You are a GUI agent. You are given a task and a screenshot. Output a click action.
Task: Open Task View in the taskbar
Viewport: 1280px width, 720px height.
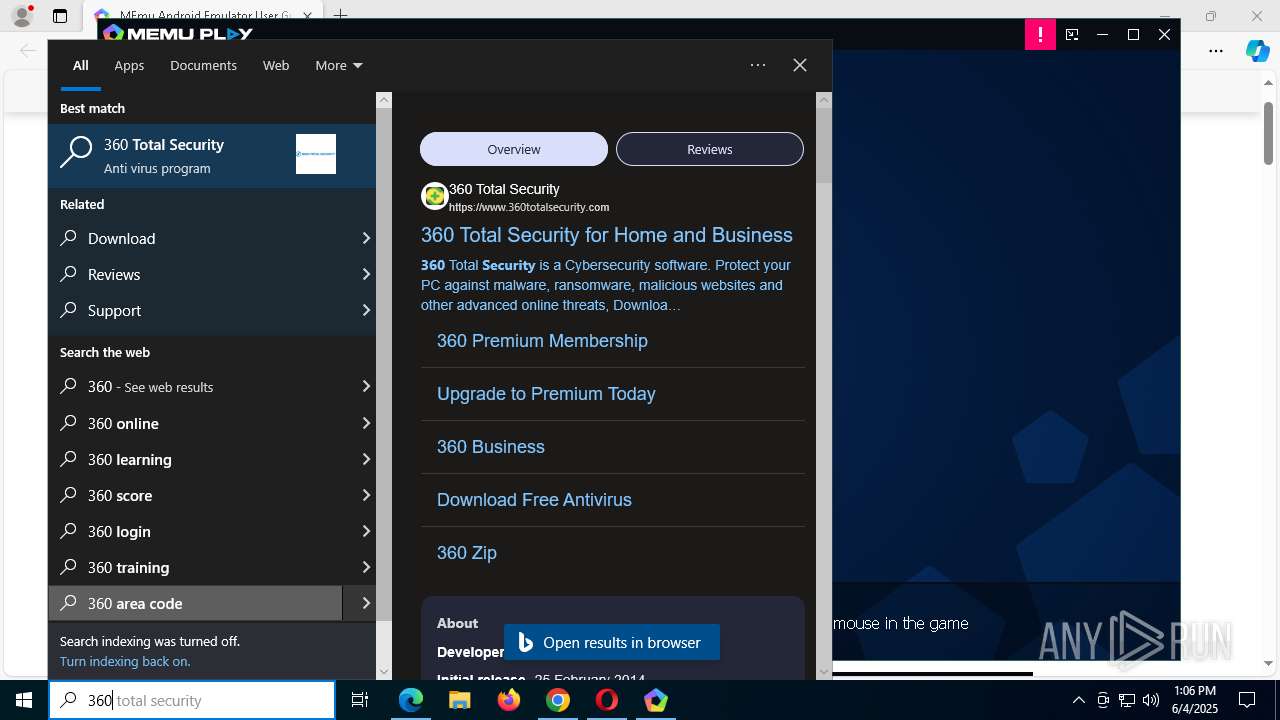(360, 700)
